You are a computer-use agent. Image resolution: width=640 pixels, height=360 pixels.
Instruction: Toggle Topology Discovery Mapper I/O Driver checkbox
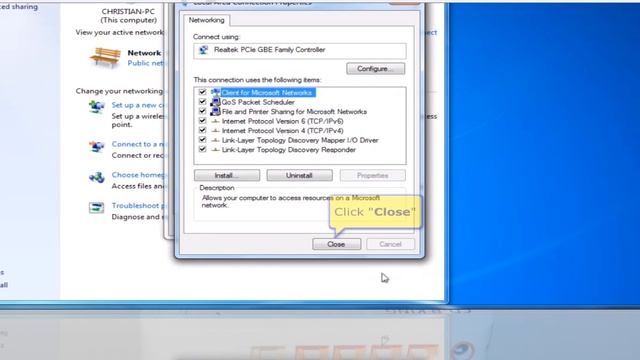click(202, 140)
